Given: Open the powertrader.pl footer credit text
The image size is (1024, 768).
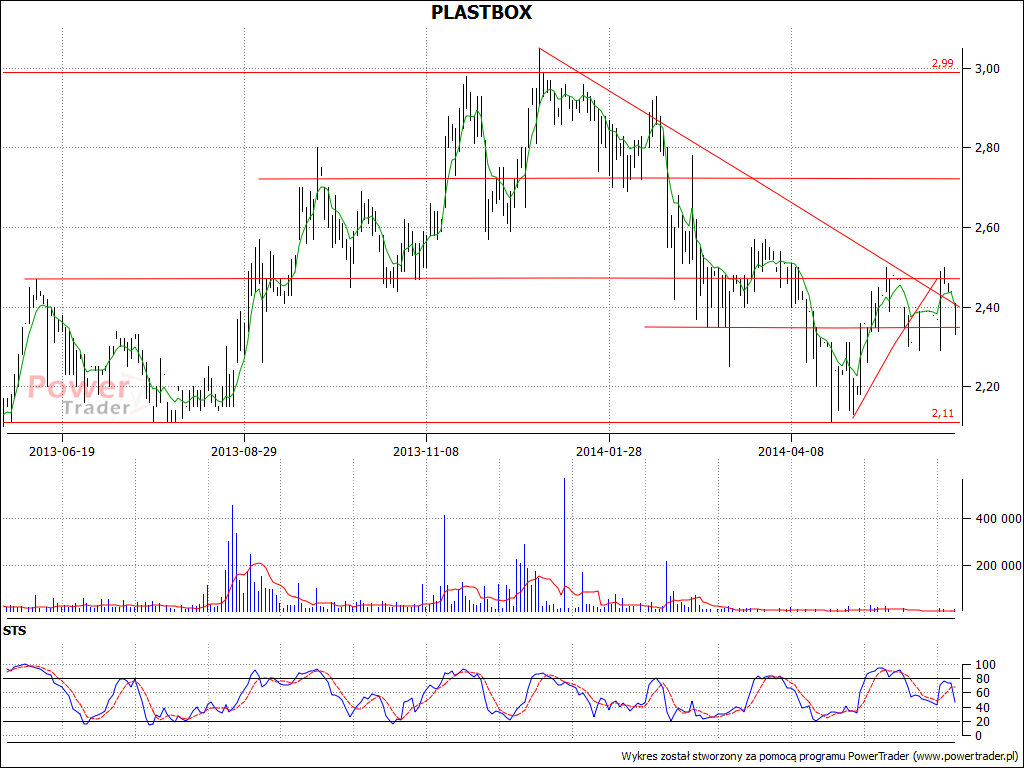Looking at the screenshot, I should (820, 756).
